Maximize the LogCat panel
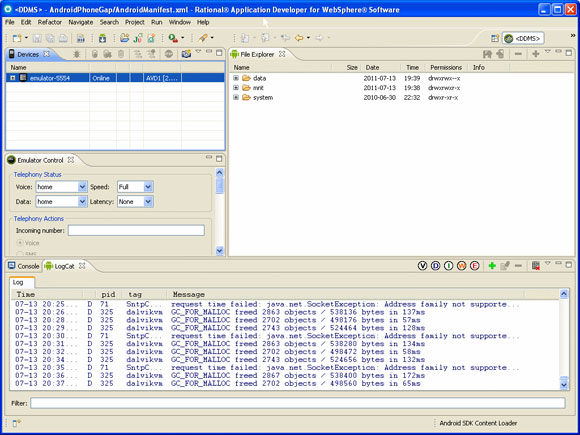Screen dimensions: 580x435 pos(569,265)
